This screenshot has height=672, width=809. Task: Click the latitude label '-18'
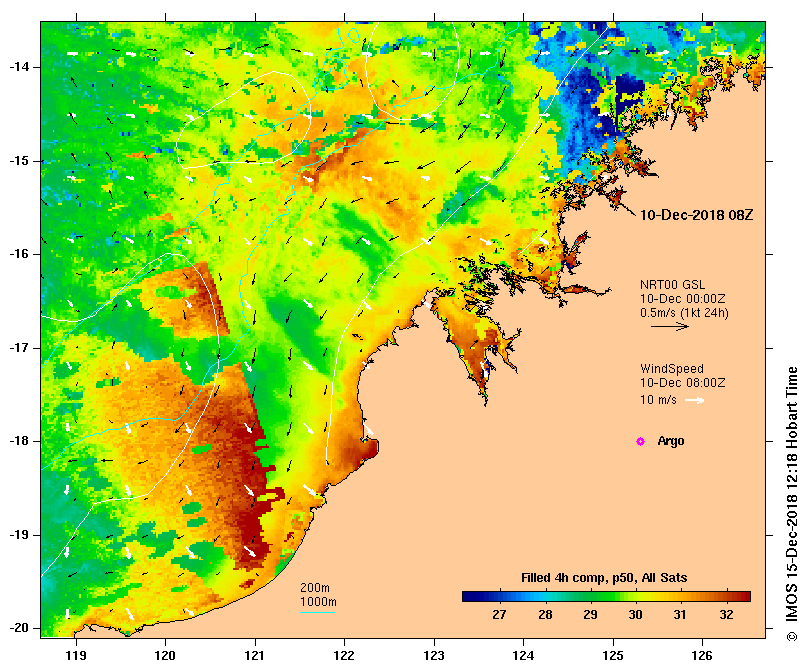click(19, 441)
